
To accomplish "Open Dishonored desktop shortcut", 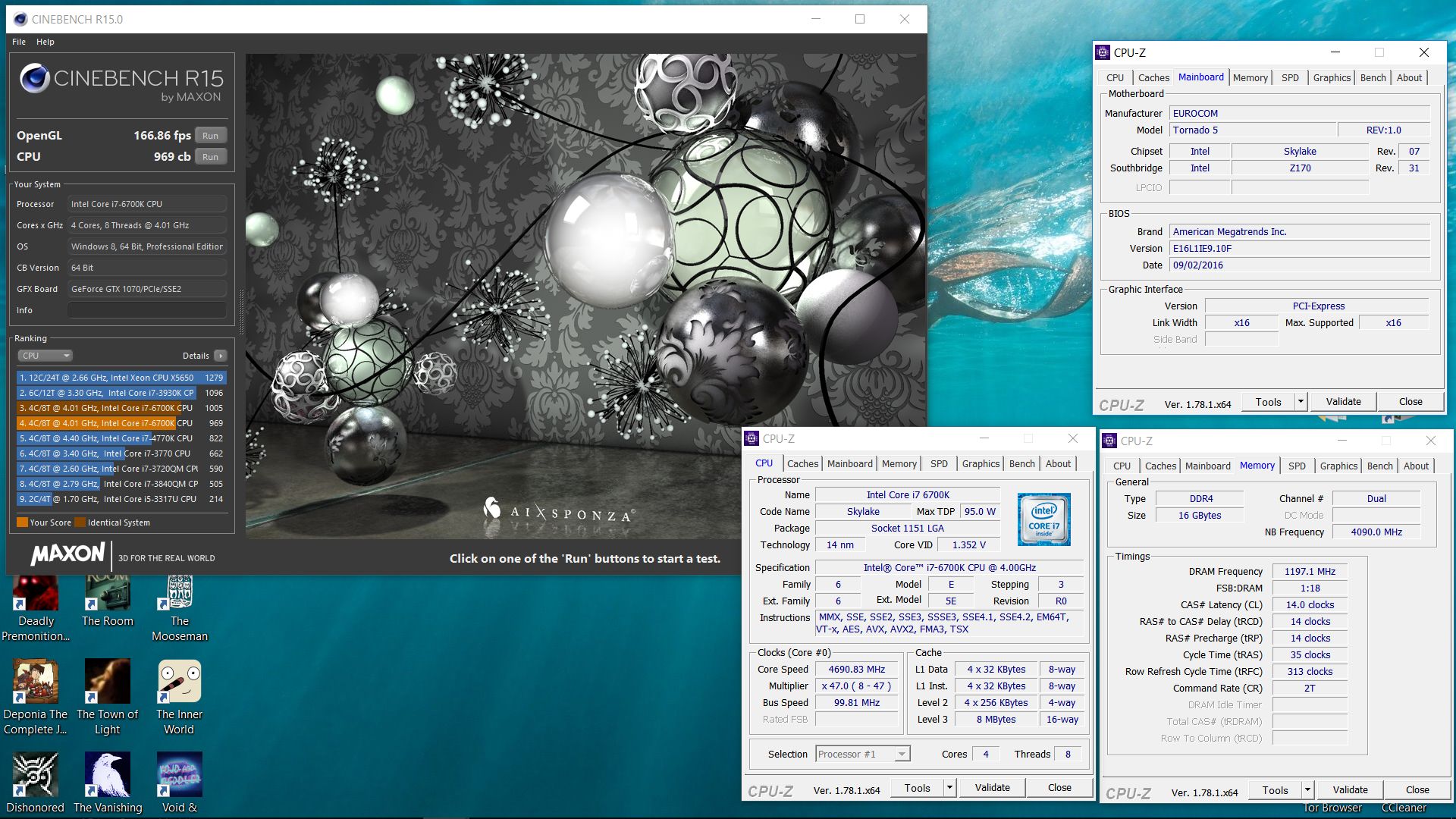I will click(x=36, y=783).
